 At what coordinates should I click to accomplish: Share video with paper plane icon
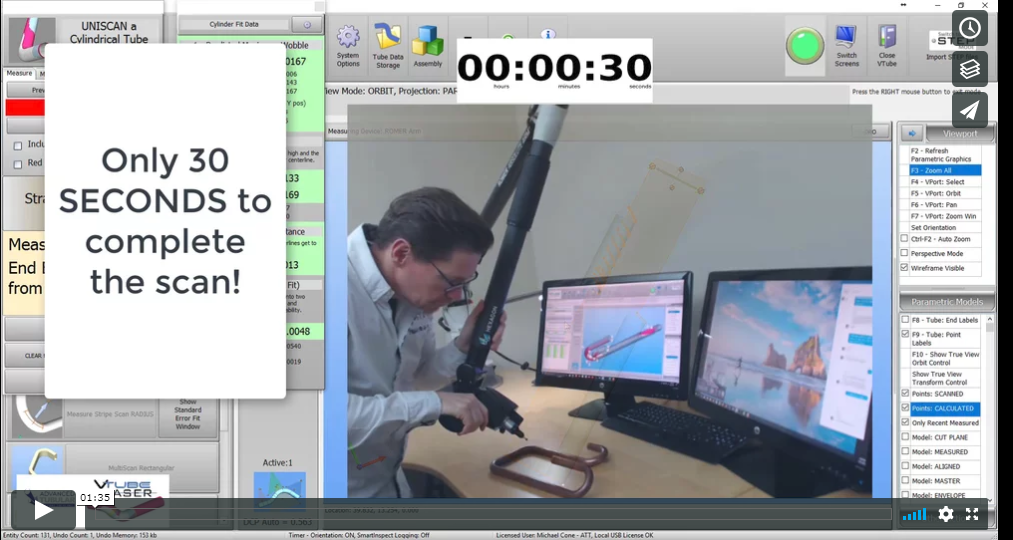coord(970,110)
